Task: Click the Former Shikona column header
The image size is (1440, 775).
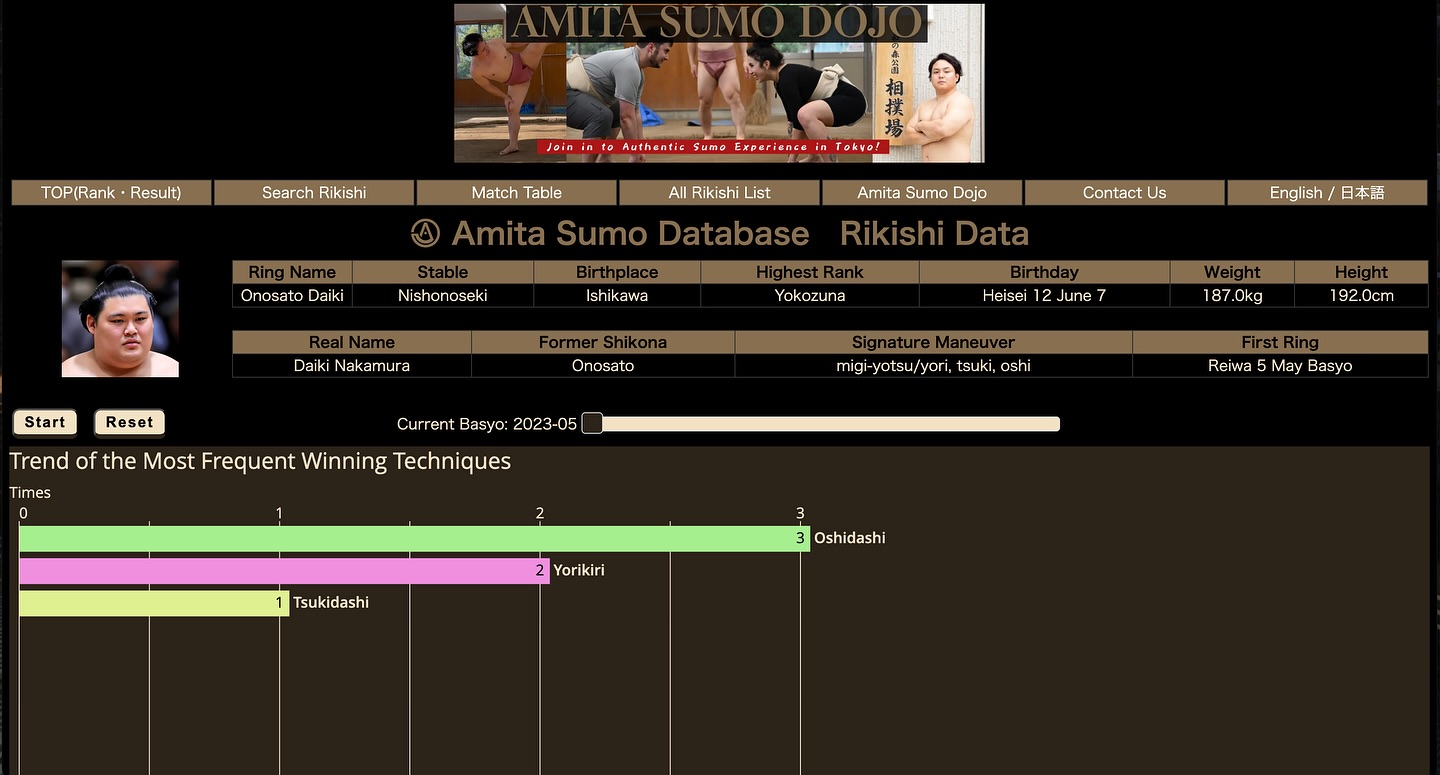Action: (603, 342)
